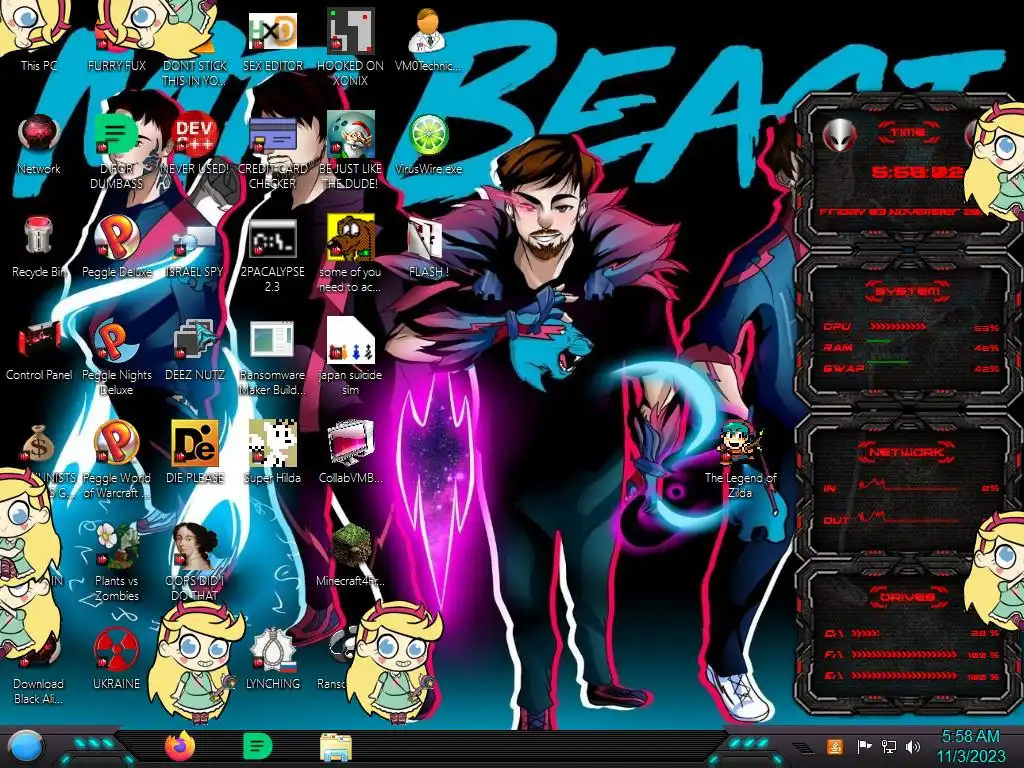Image resolution: width=1024 pixels, height=768 pixels.
Task: Open the network tray icon
Action: 888,746
